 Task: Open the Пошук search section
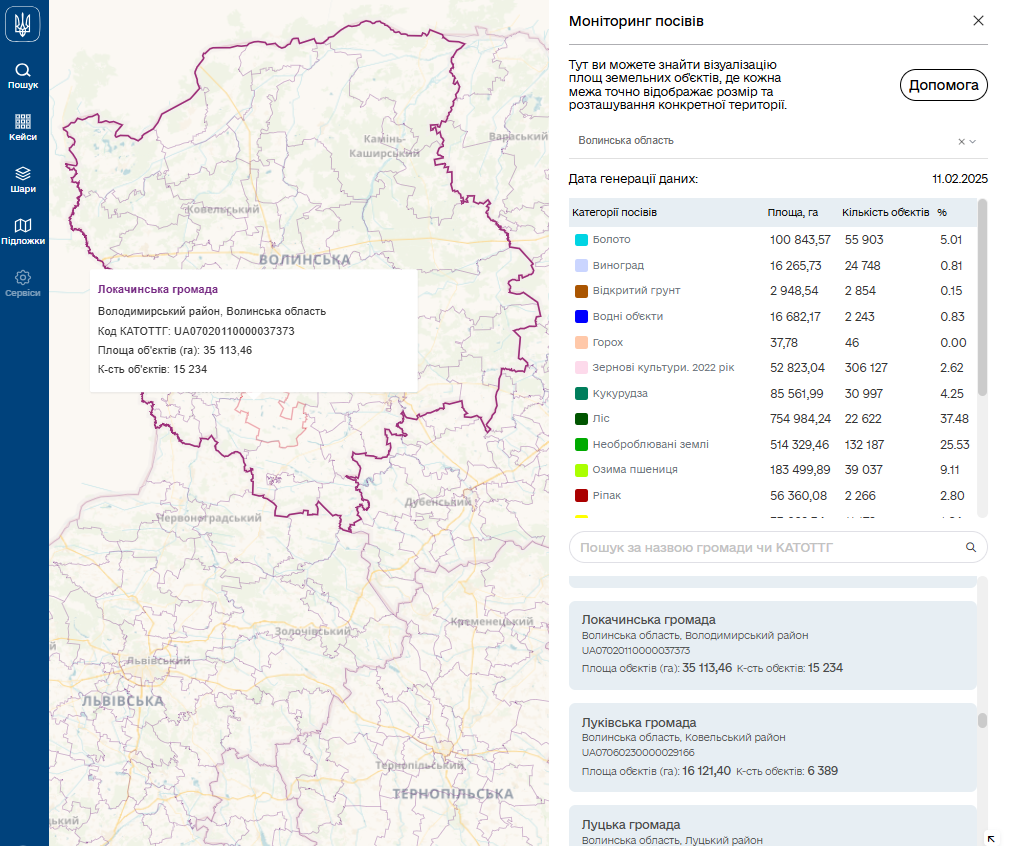(23, 76)
